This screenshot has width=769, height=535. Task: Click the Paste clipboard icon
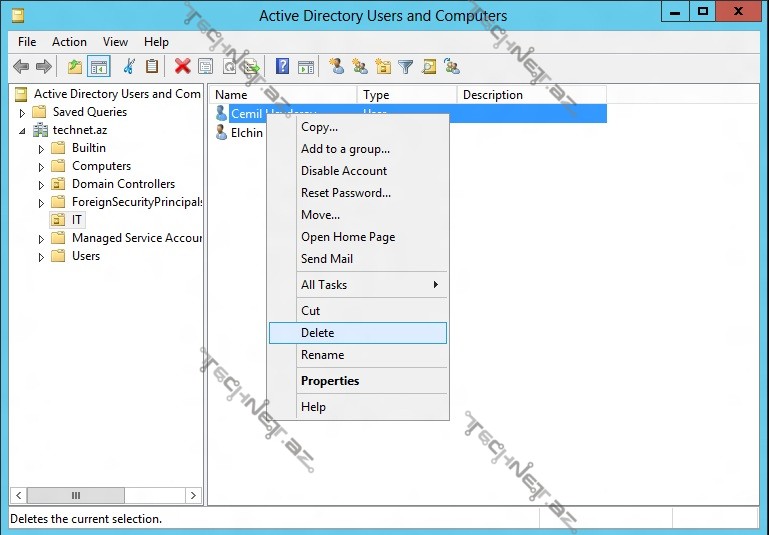coord(152,66)
